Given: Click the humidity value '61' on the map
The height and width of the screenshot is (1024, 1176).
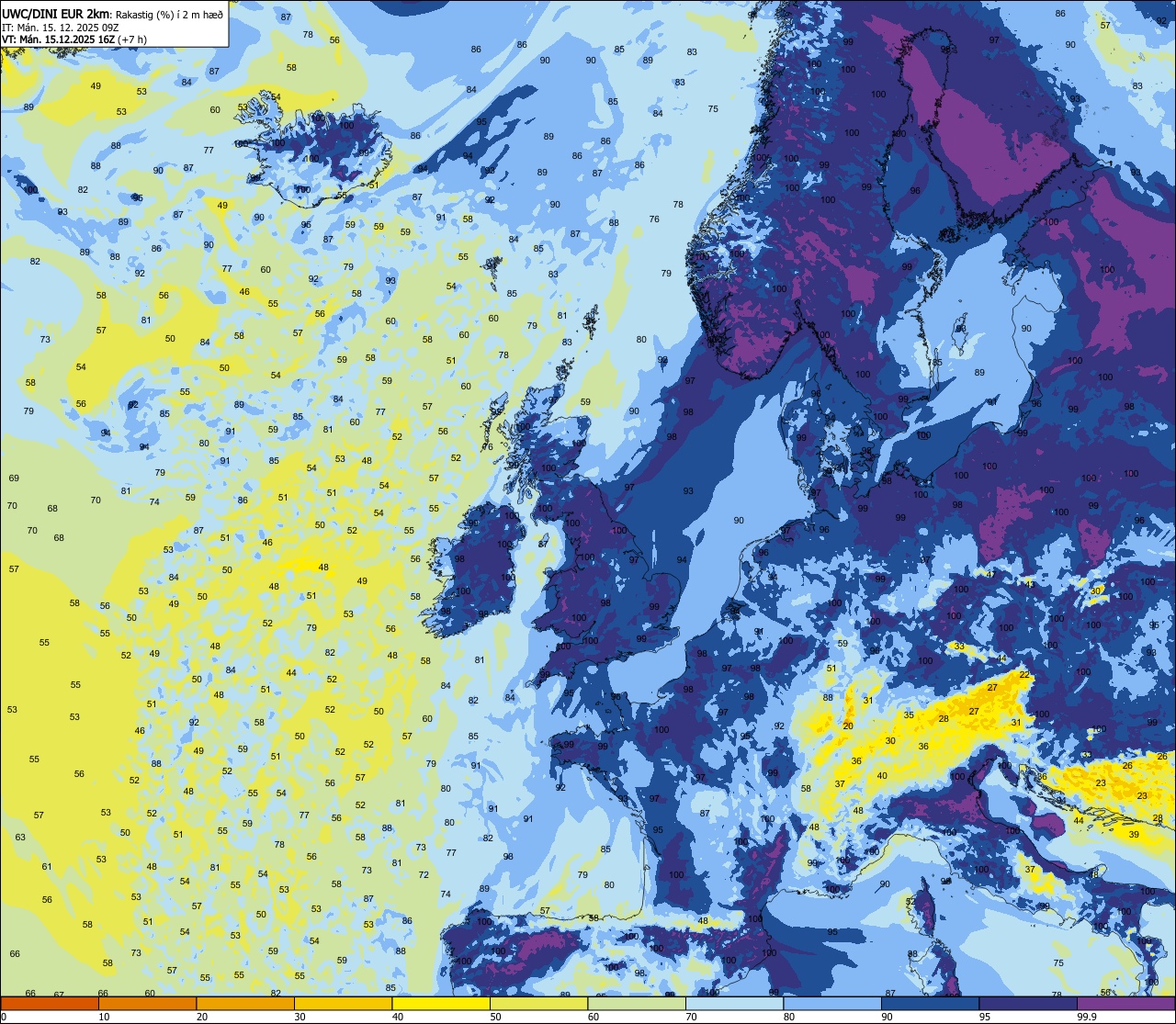Looking at the screenshot, I should (x=47, y=866).
